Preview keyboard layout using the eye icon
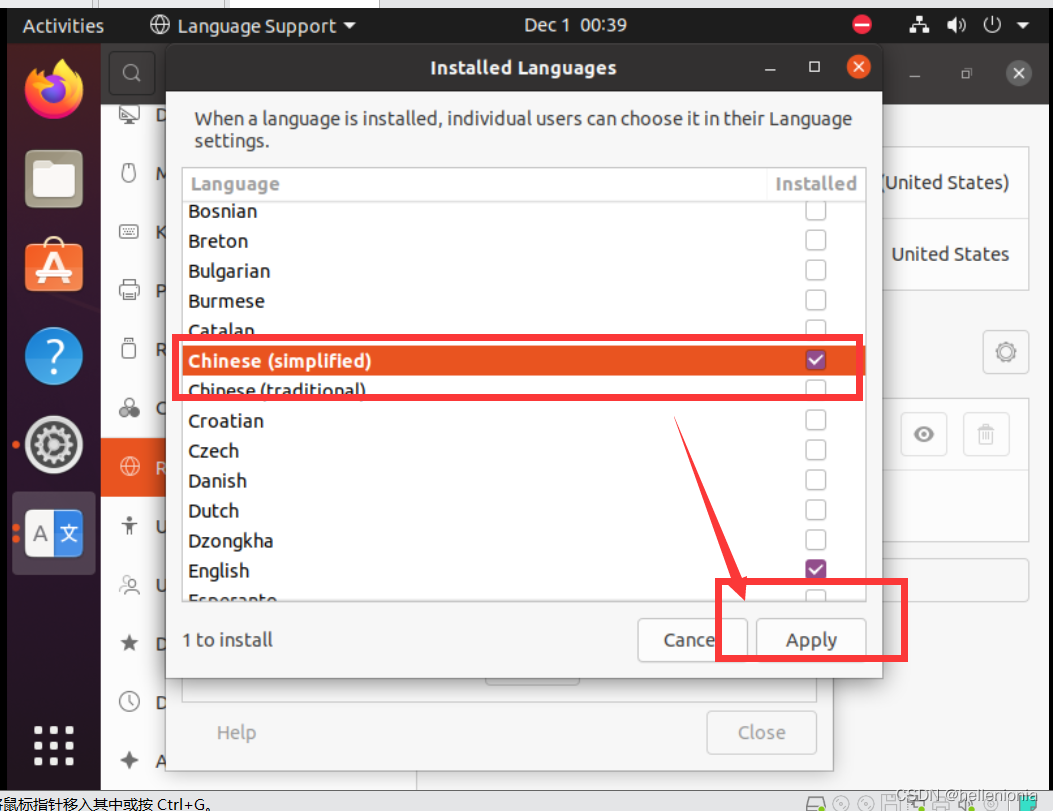The width and height of the screenshot is (1053, 811). pyautogui.click(x=923, y=434)
